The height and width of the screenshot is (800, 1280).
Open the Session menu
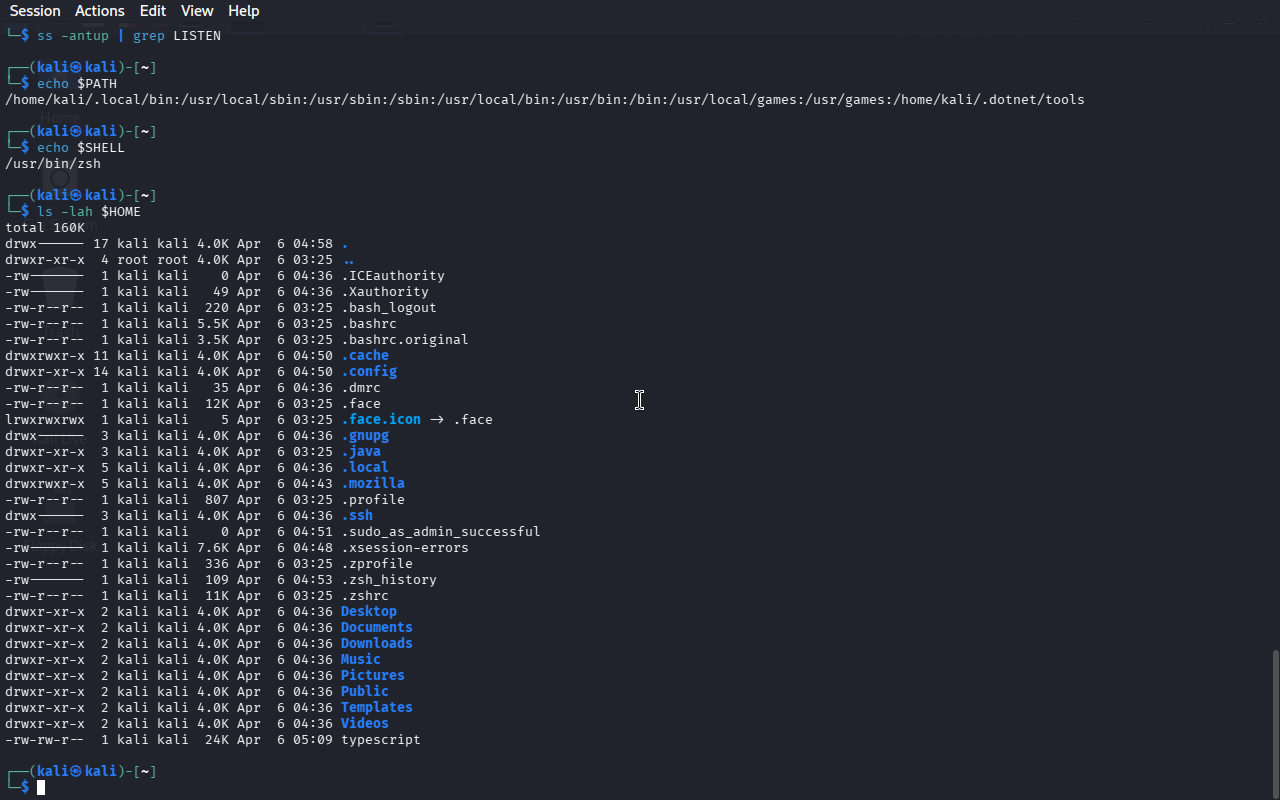click(x=35, y=11)
